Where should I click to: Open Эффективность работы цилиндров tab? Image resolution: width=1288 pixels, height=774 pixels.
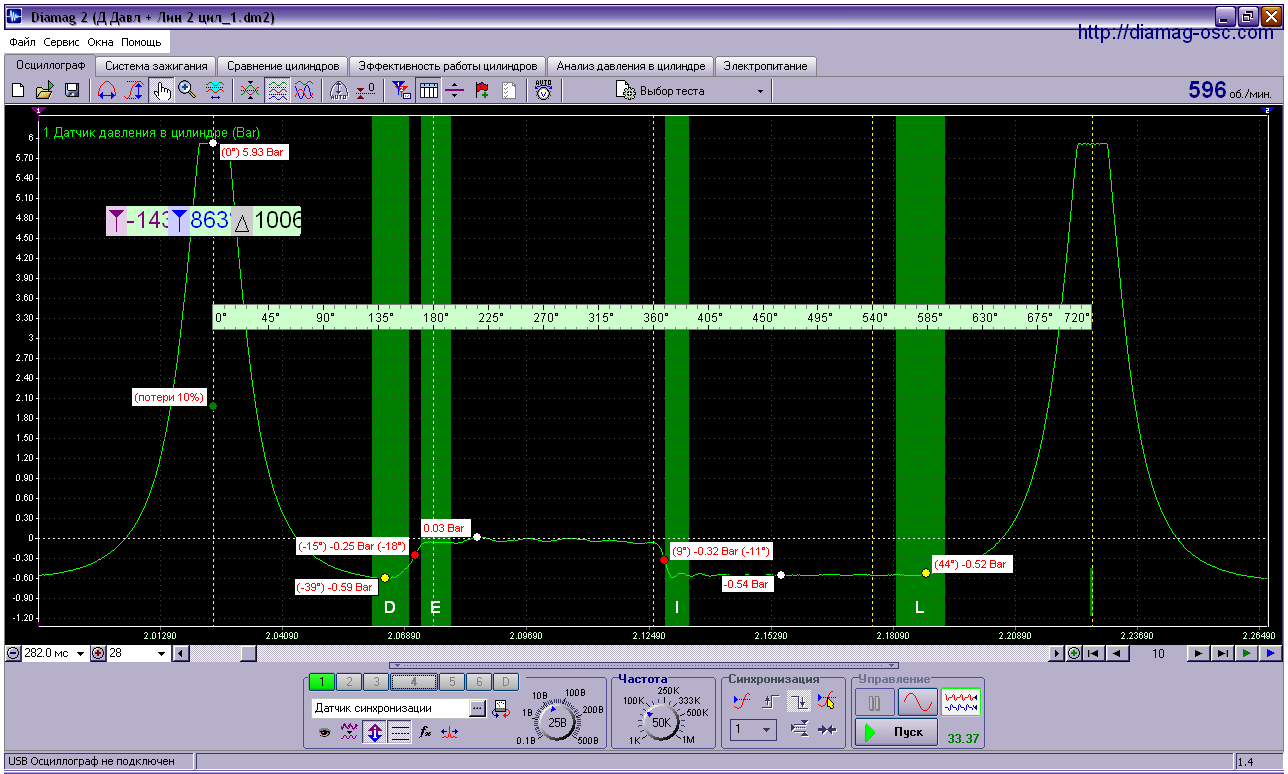448,66
